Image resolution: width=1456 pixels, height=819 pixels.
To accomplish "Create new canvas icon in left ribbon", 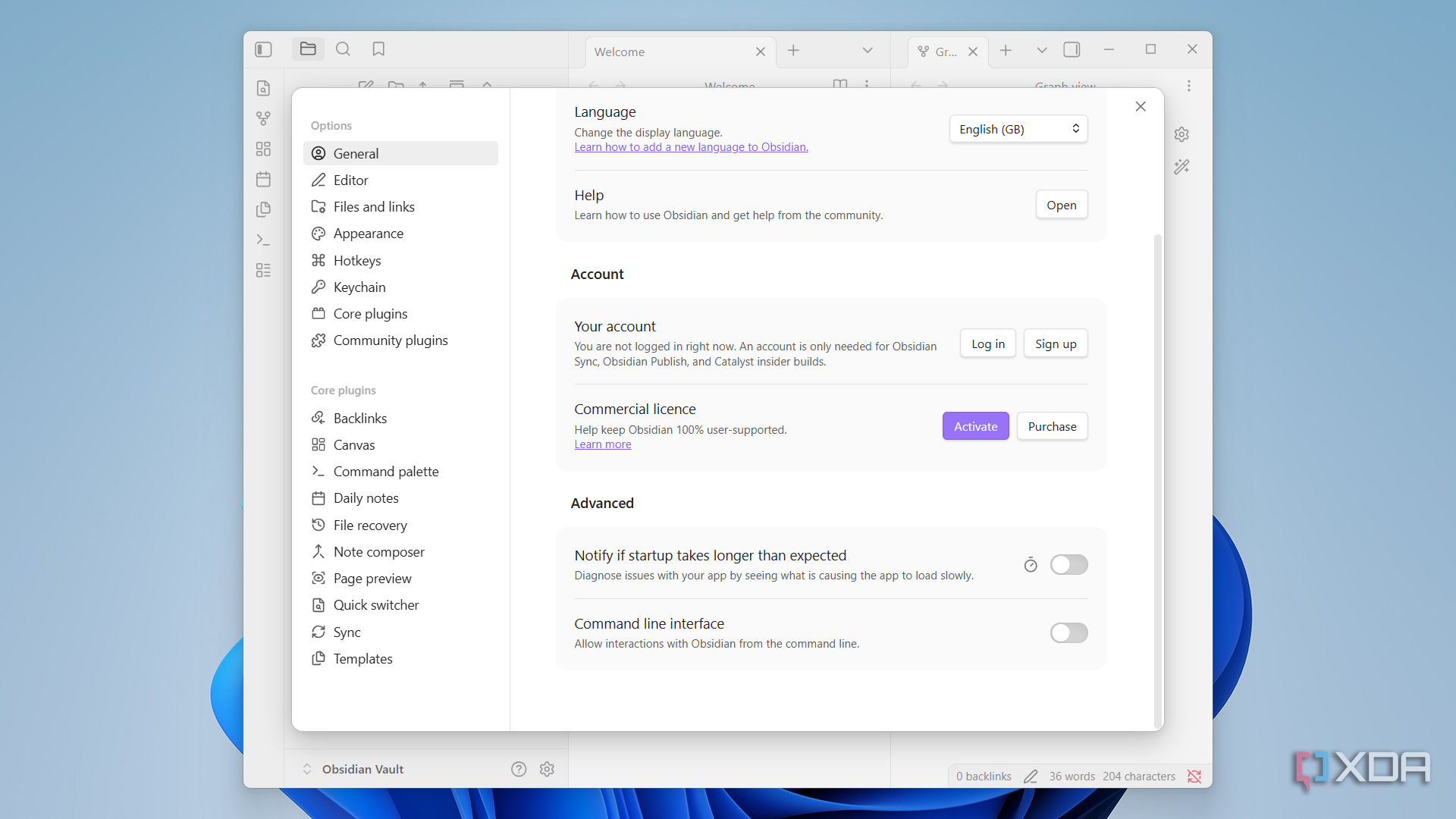I will 263,149.
